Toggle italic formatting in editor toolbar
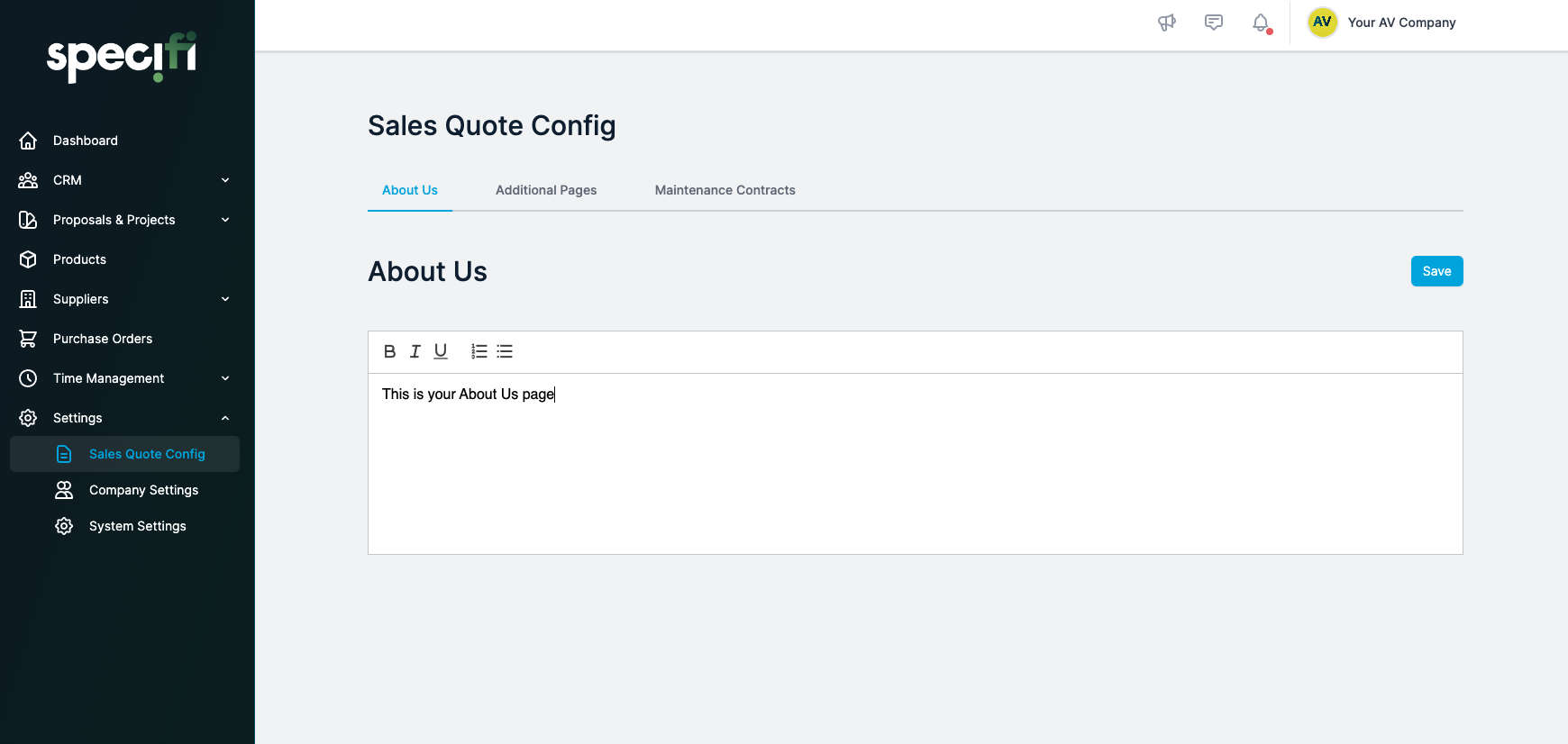Viewport: 1568px width, 744px height. tap(415, 351)
